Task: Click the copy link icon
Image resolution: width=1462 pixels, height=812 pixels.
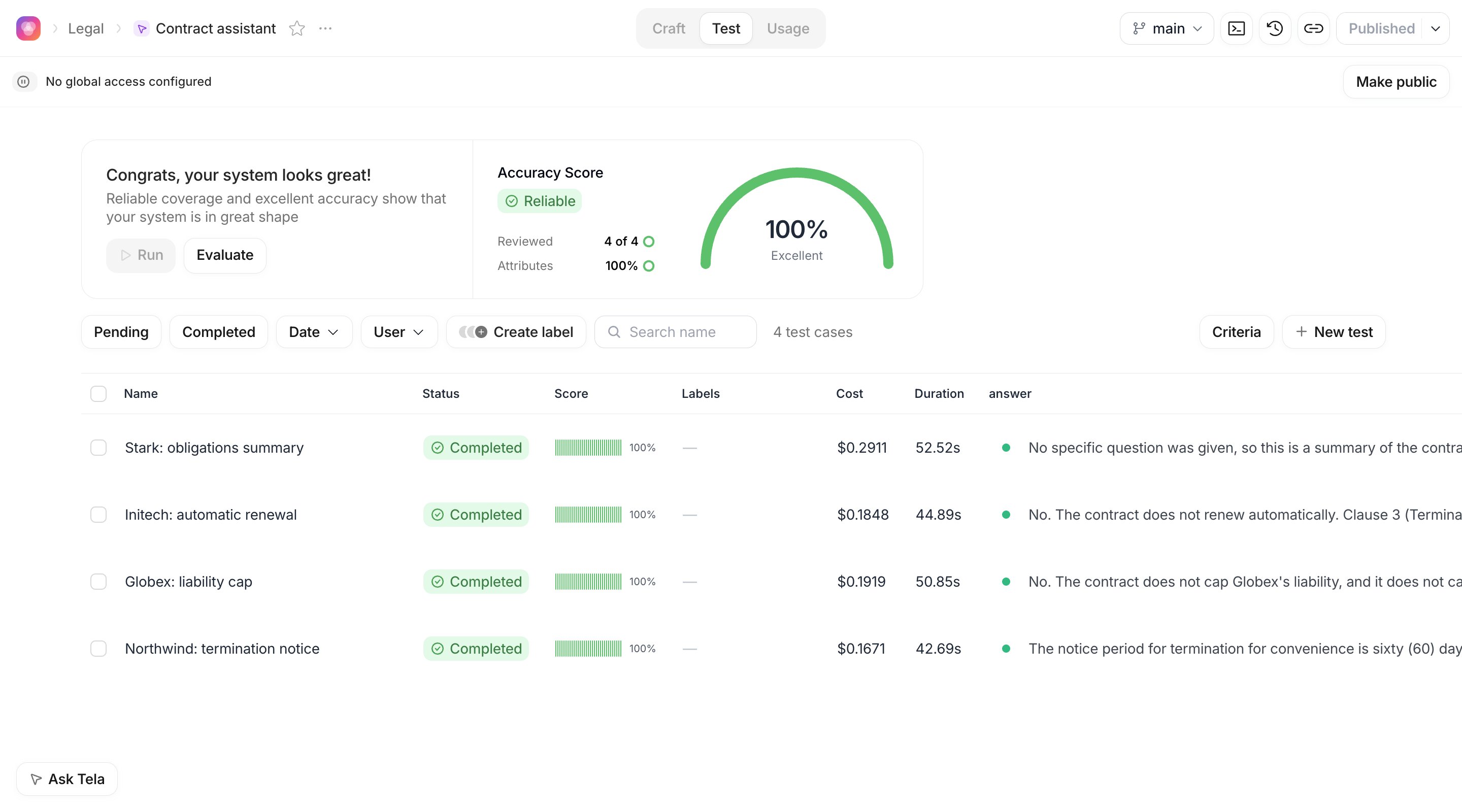Action: pyautogui.click(x=1313, y=28)
